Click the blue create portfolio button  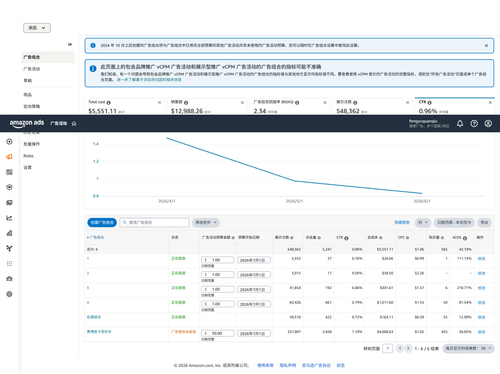pyautogui.click(x=102, y=222)
